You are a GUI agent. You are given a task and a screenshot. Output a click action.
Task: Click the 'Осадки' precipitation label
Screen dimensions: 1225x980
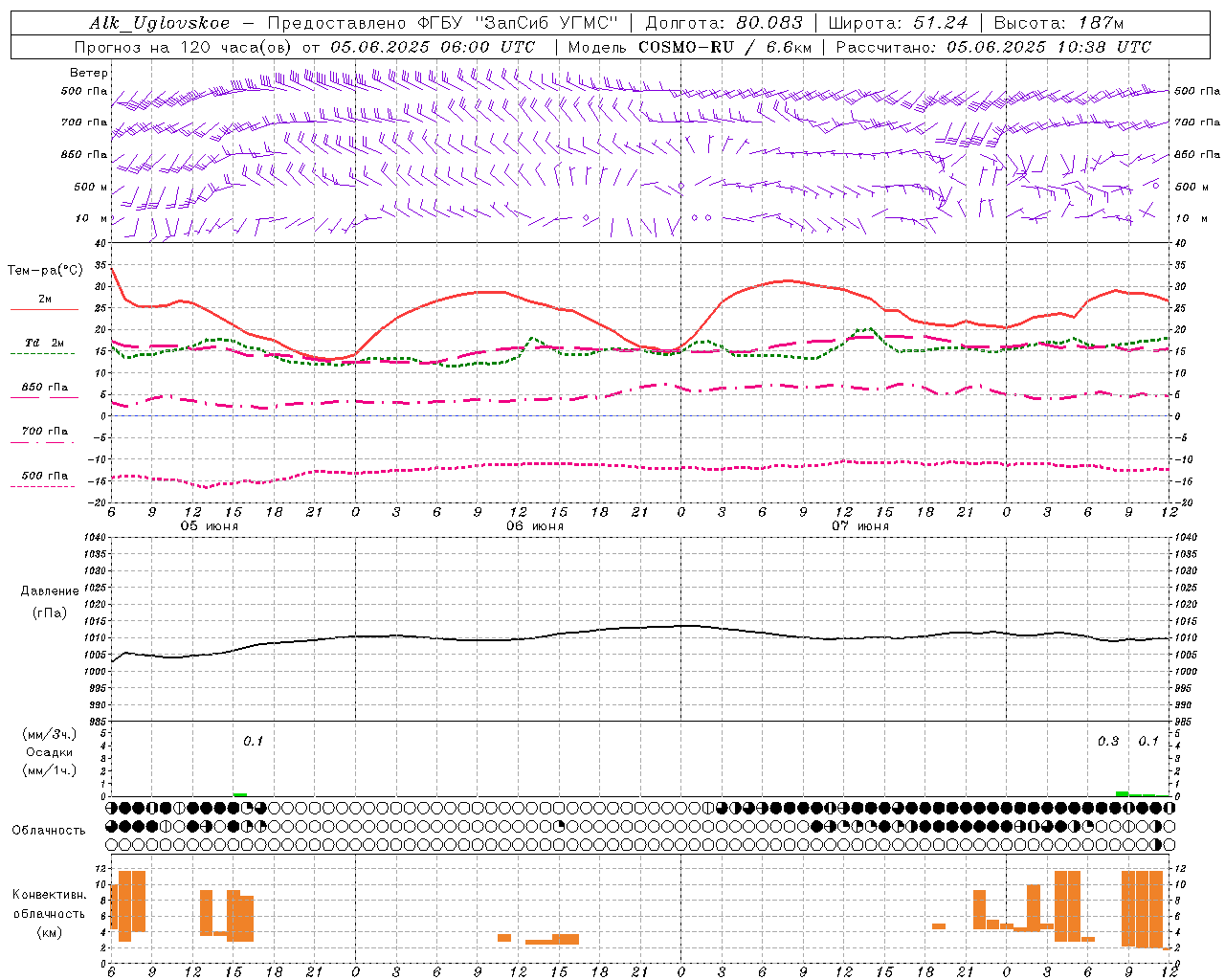50,752
